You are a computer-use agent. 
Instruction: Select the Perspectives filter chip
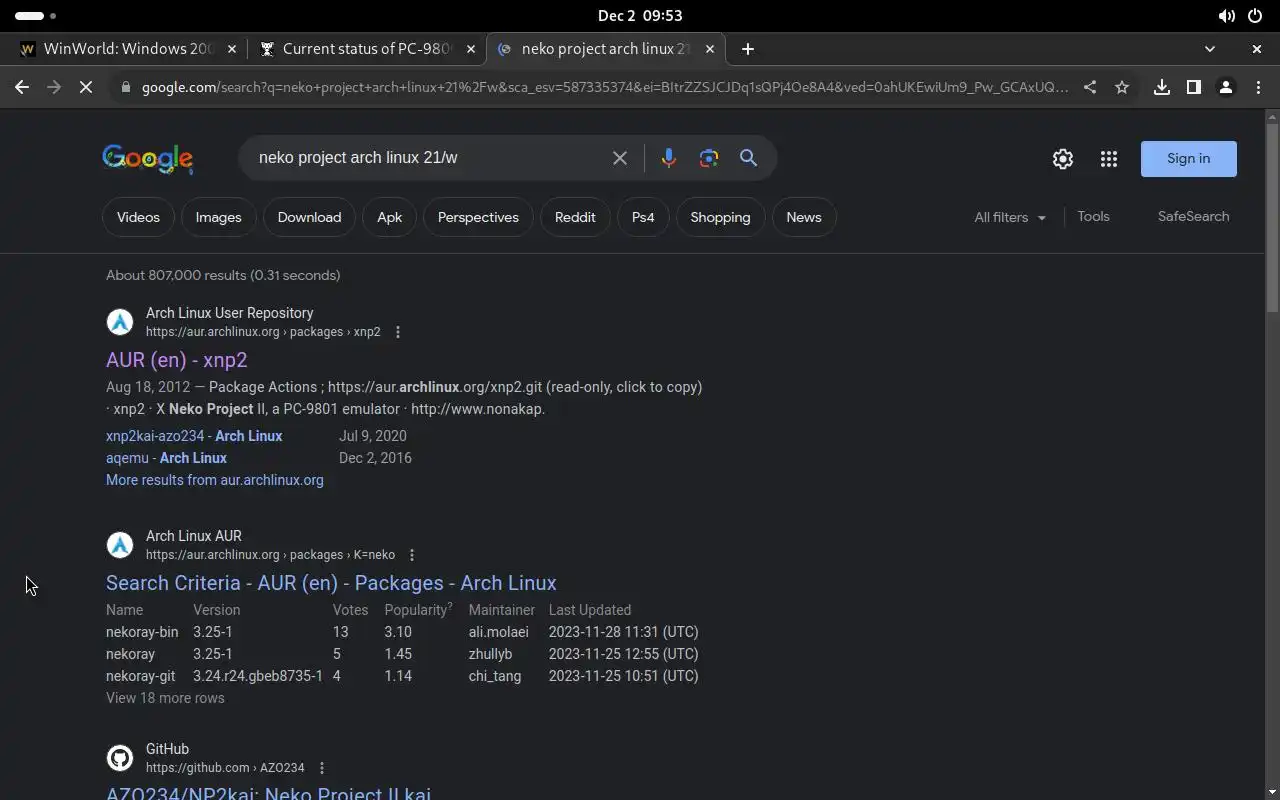point(478,217)
